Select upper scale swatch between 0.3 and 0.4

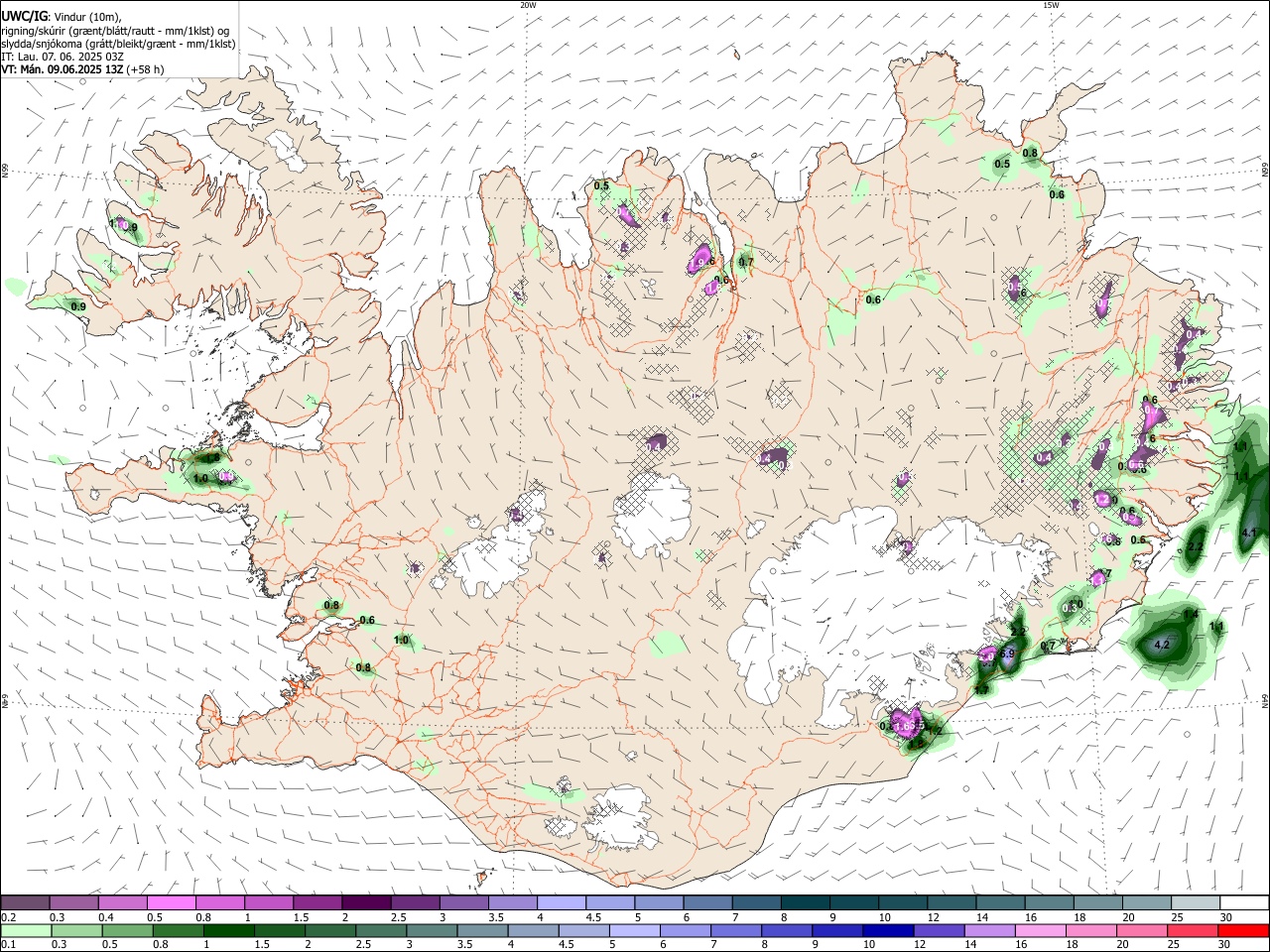click(73, 902)
